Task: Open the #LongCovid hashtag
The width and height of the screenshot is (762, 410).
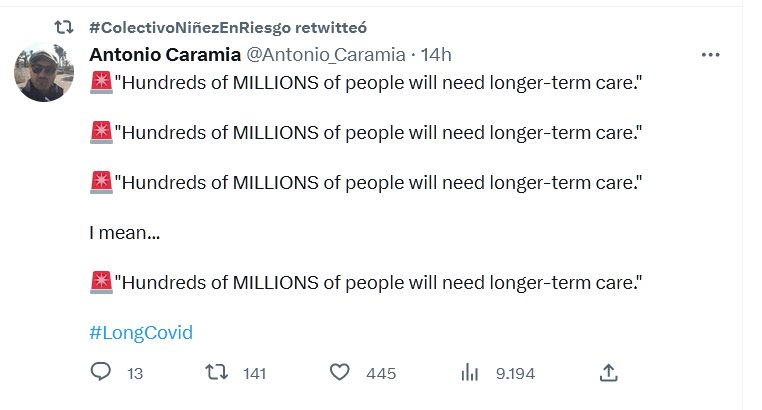Action: point(140,333)
